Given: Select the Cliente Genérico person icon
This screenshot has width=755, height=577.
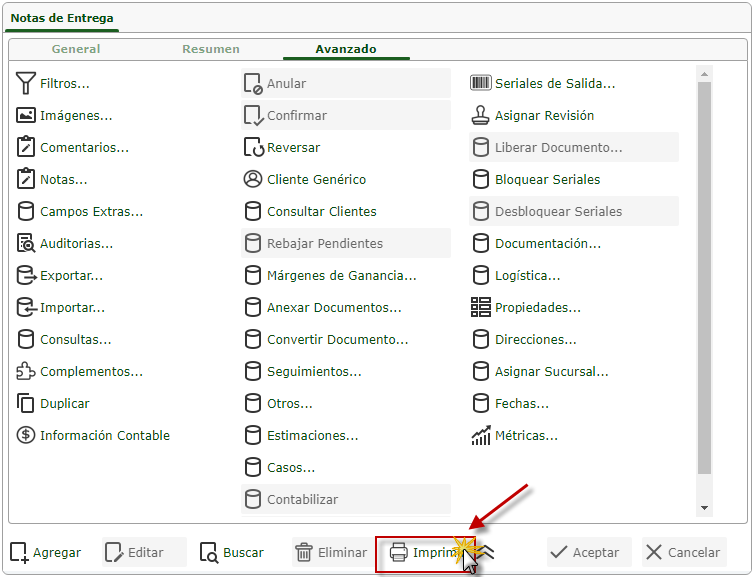Looking at the screenshot, I should [253, 179].
